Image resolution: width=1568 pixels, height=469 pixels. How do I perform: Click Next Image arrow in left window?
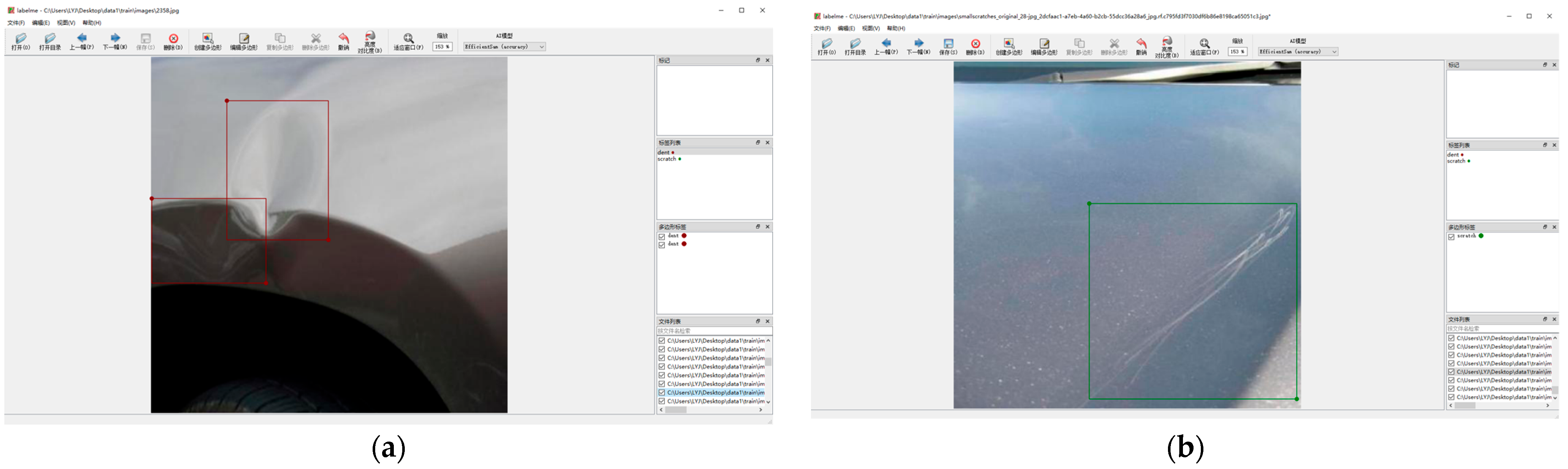pos(115,38)
